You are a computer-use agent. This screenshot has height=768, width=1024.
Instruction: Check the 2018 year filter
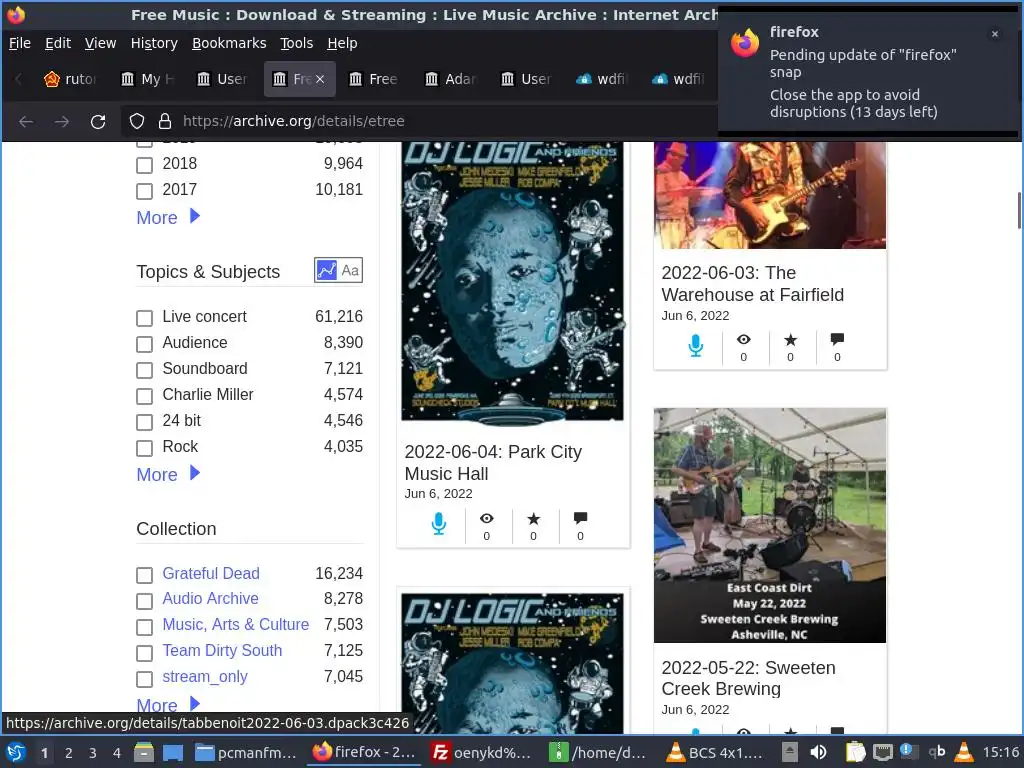tap(144, 165)
